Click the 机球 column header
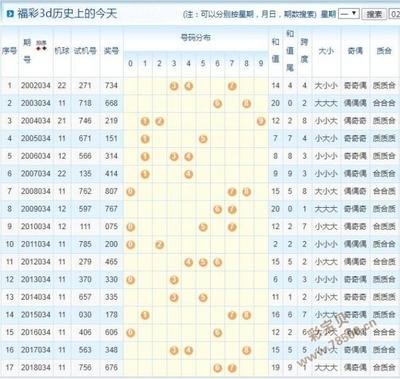 (62, 51)
